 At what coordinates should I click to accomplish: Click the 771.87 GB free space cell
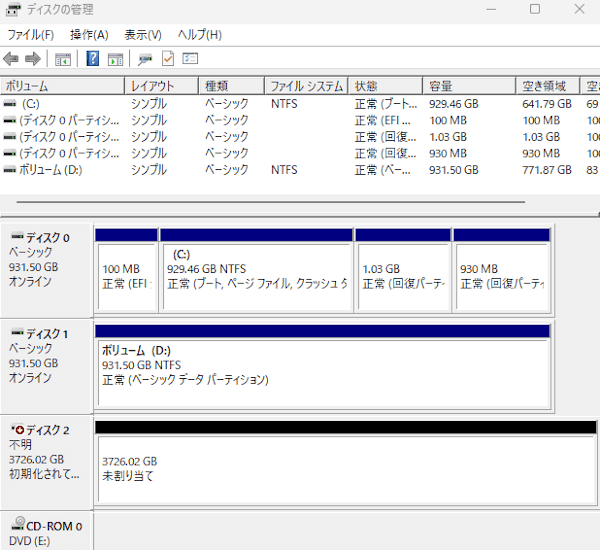[547, 170]
